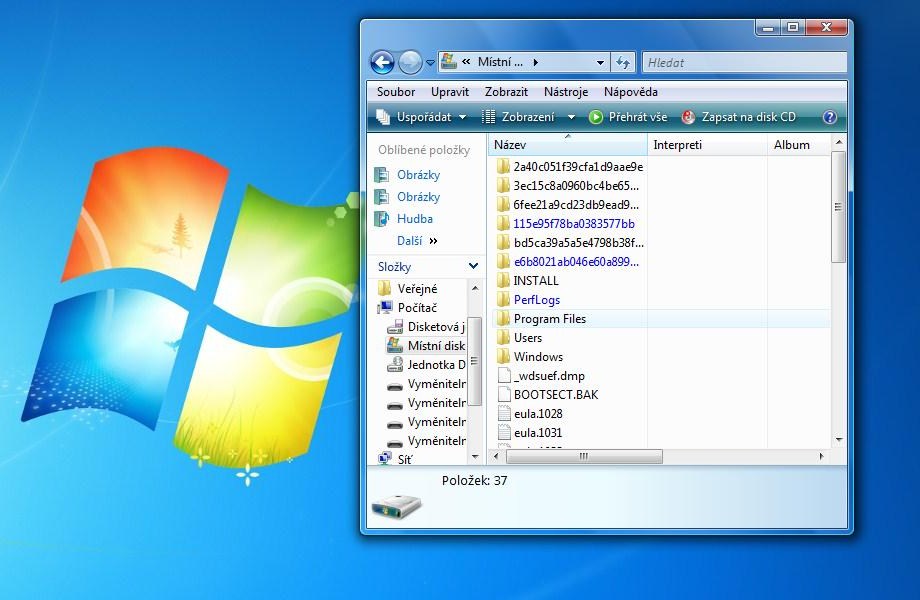This screenshot has height=600, width=920.
Task: Expand the address bar history dropdown
Action: pos(600,62)
